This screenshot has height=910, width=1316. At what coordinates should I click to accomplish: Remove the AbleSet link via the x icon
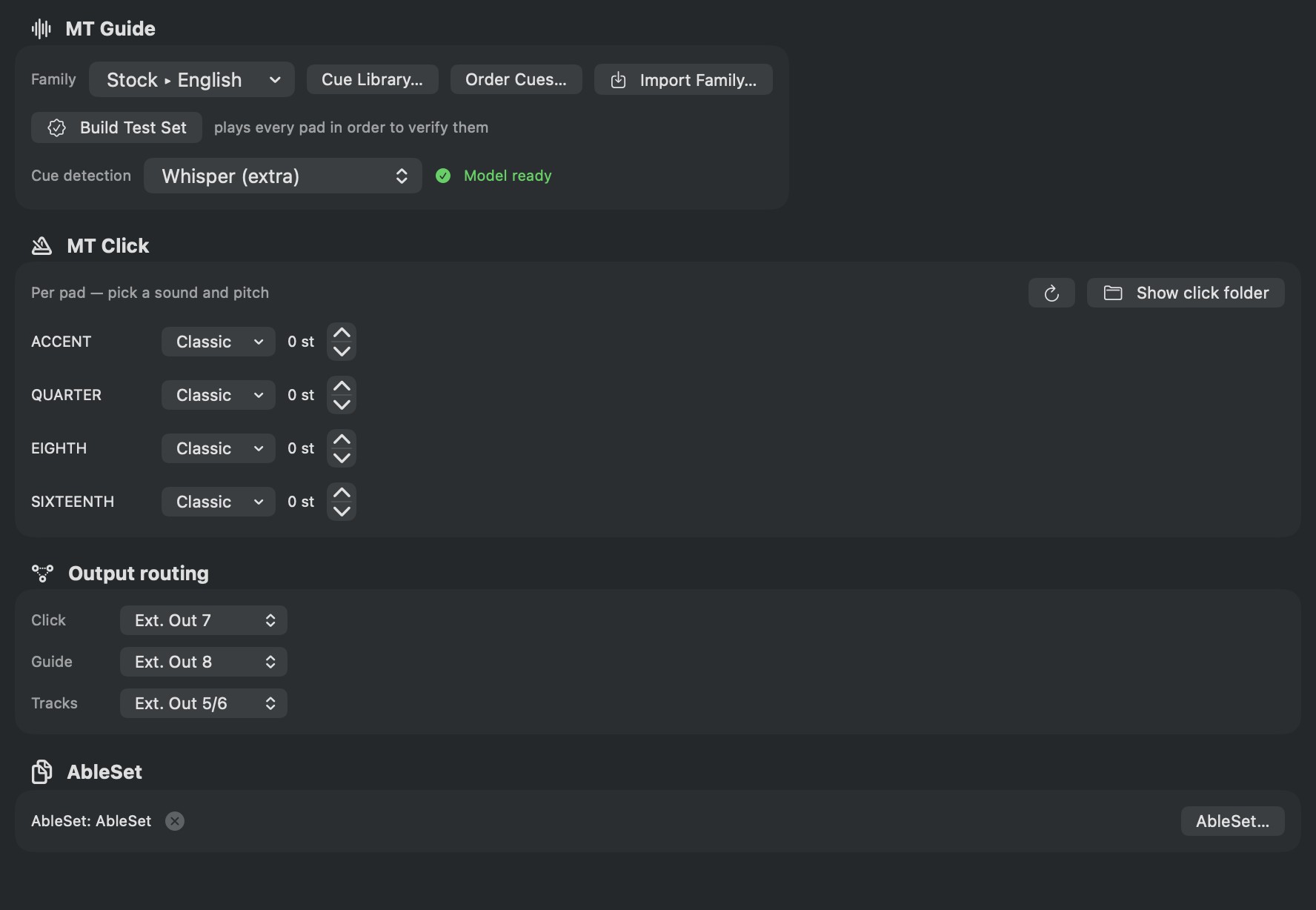pos(175,821)
